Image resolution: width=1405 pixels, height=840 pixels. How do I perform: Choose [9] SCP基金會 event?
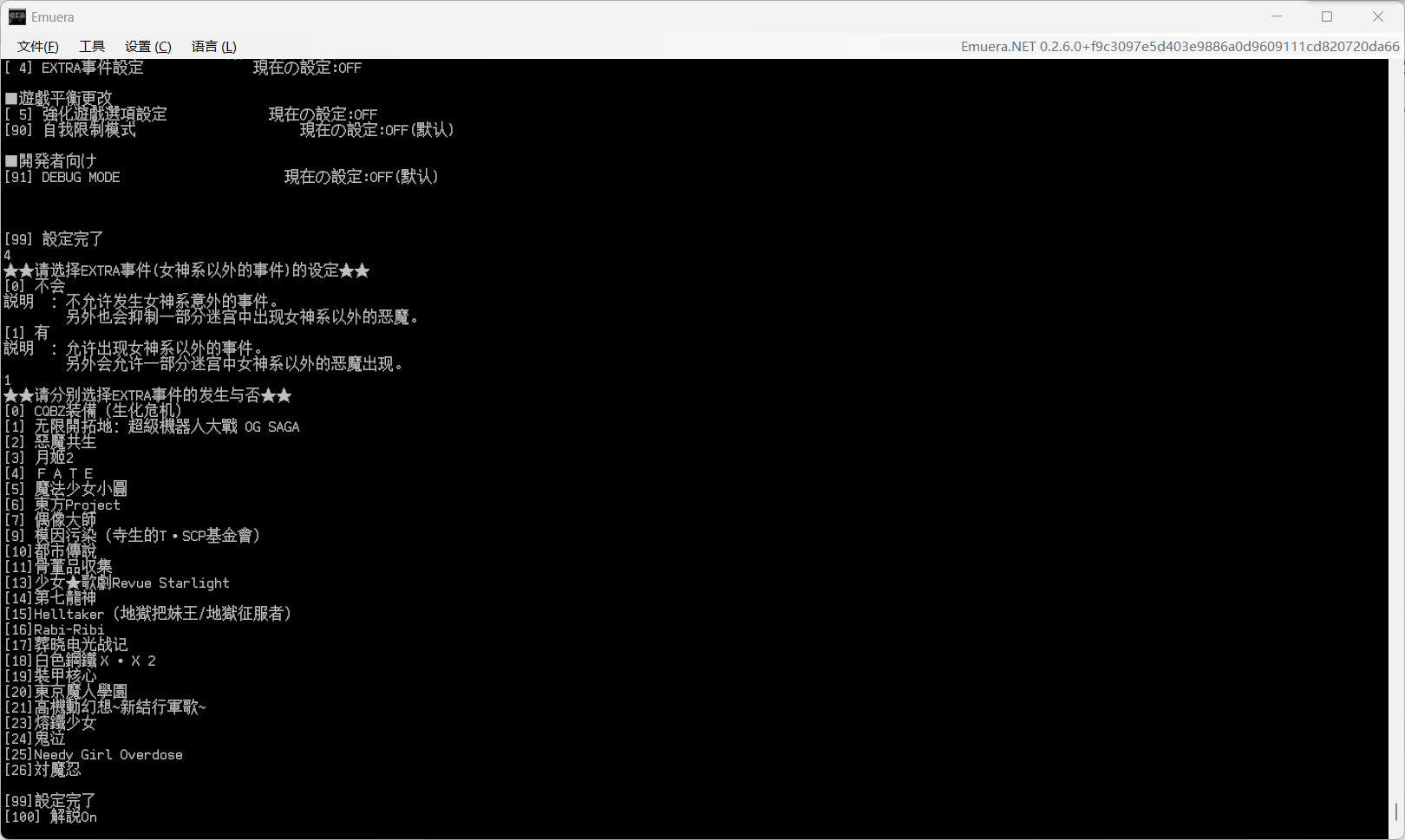132,536
